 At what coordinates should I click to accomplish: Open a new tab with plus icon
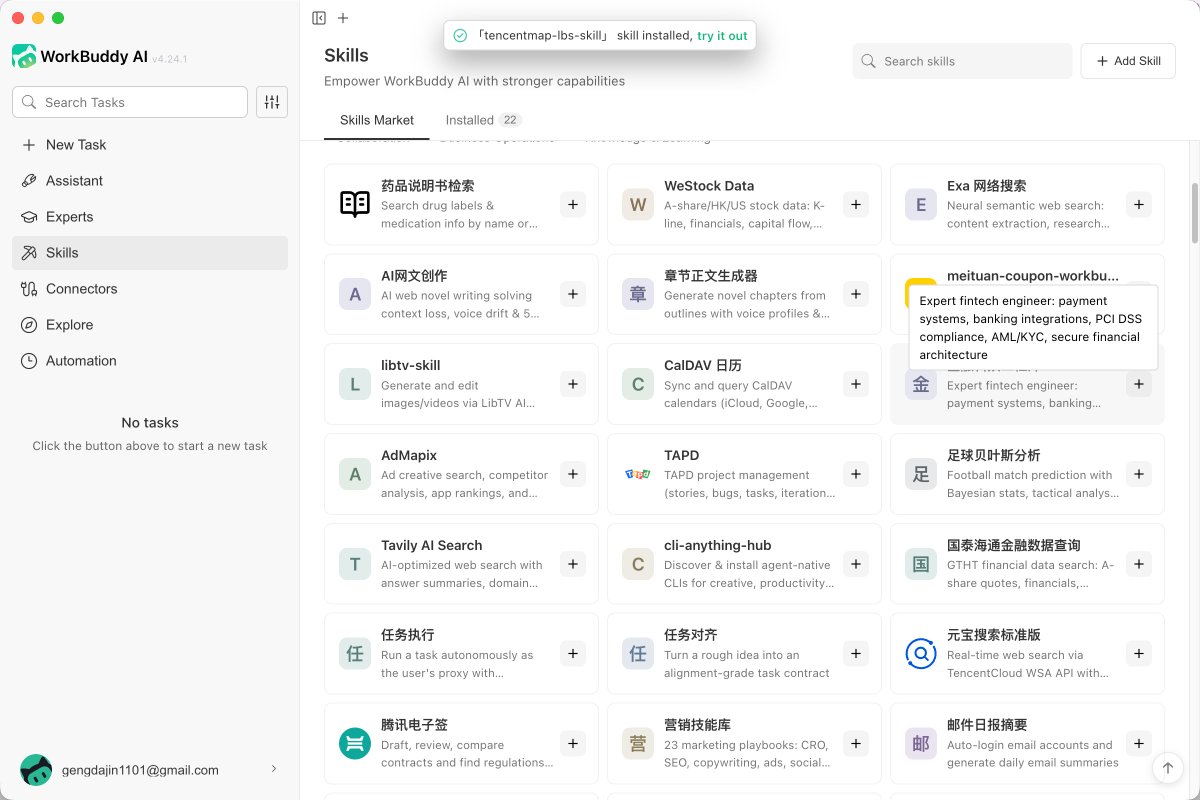[343, 18]
